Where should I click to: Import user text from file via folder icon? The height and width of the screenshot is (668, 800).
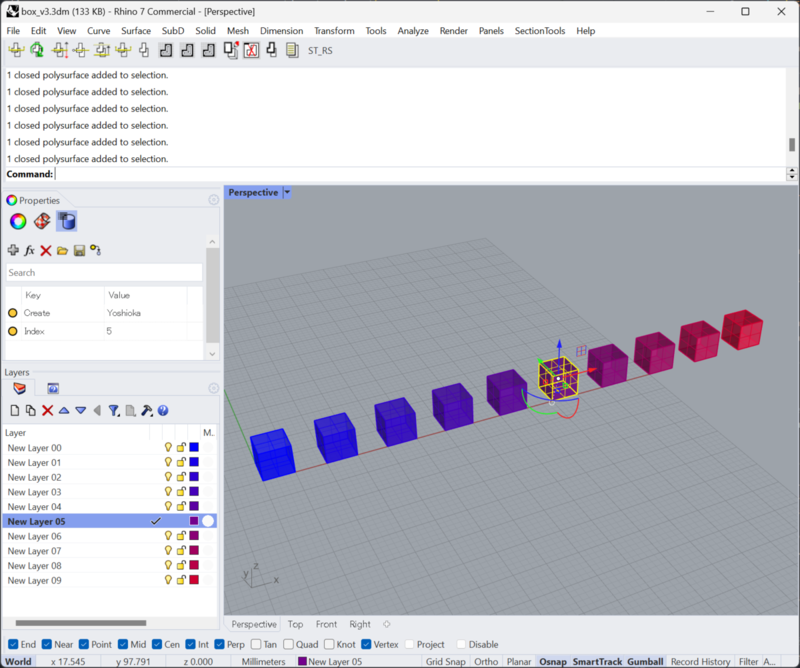coord(62,250)
